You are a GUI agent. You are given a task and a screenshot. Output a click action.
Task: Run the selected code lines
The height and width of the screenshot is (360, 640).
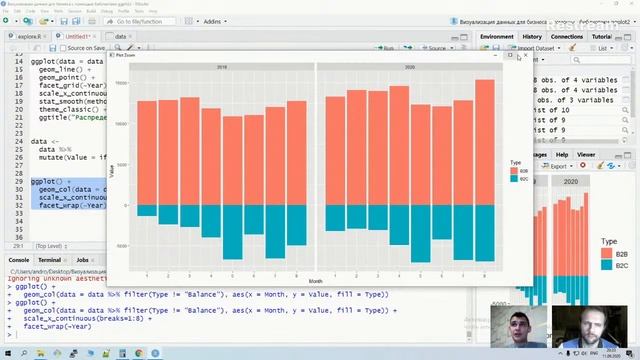(385, 48)
